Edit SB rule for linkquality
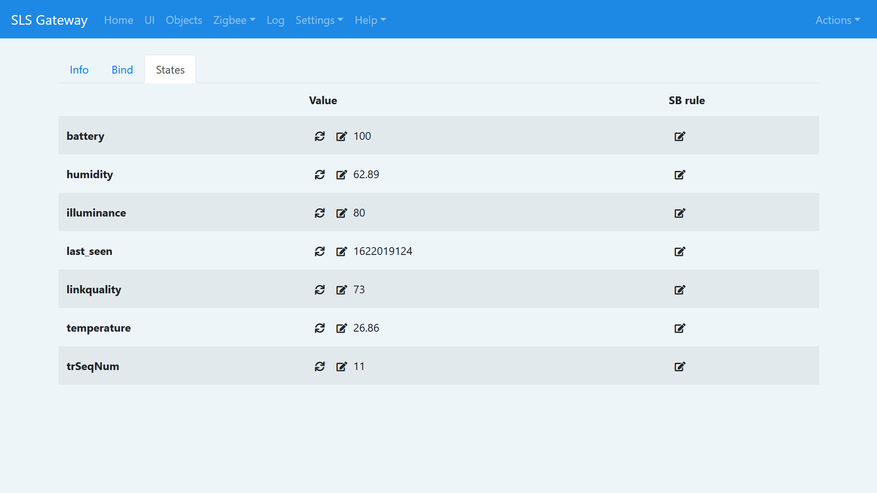This screenshot has height=493, width=877. click(x=680, y=290)
